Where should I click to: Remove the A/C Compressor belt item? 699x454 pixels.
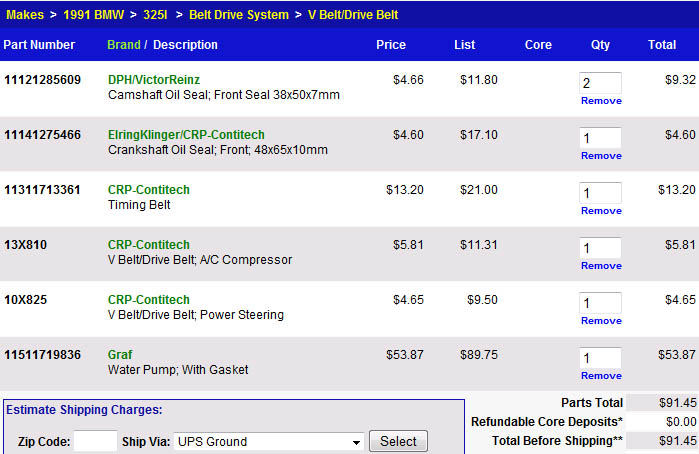(601, 266)
